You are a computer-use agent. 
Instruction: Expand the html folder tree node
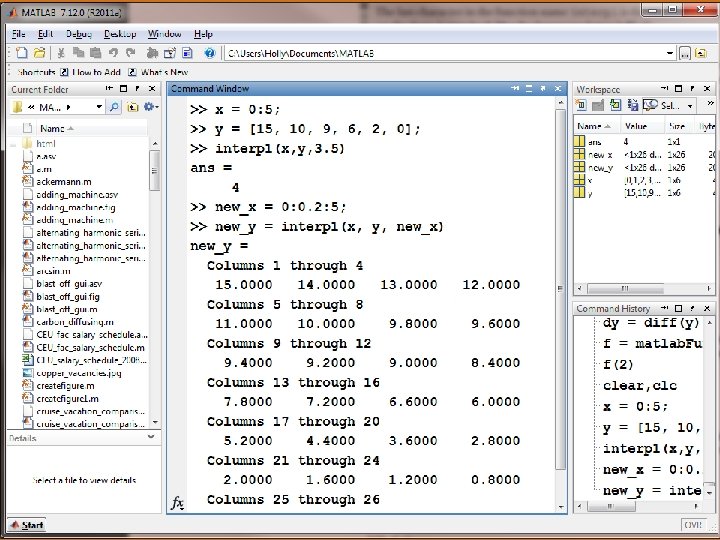13,144
